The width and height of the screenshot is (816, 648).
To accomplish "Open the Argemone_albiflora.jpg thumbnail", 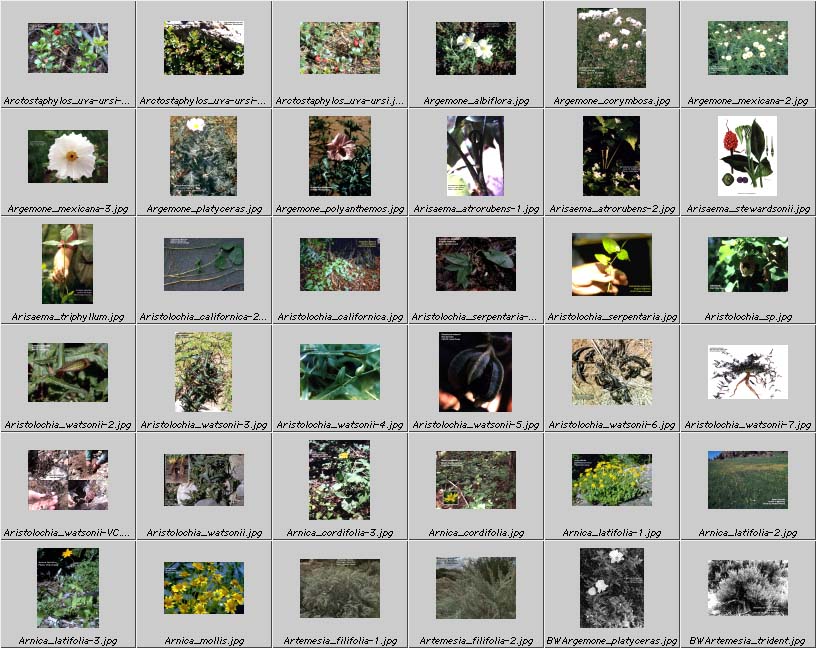I will (476, 48).
